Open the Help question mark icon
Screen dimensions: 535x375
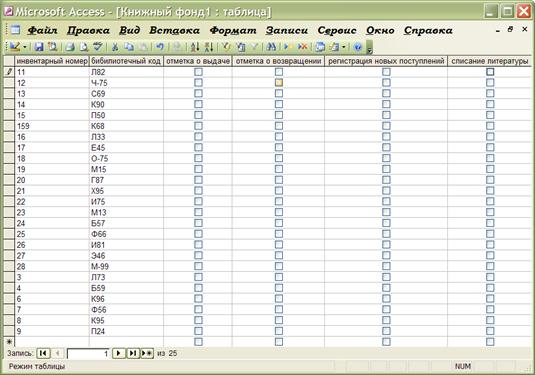pos(358,47)
